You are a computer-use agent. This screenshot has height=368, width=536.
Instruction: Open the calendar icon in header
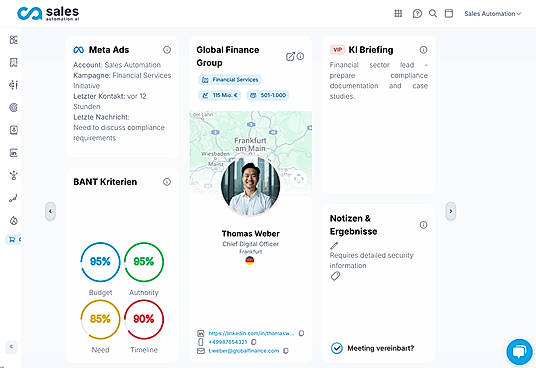coord(449,13)
